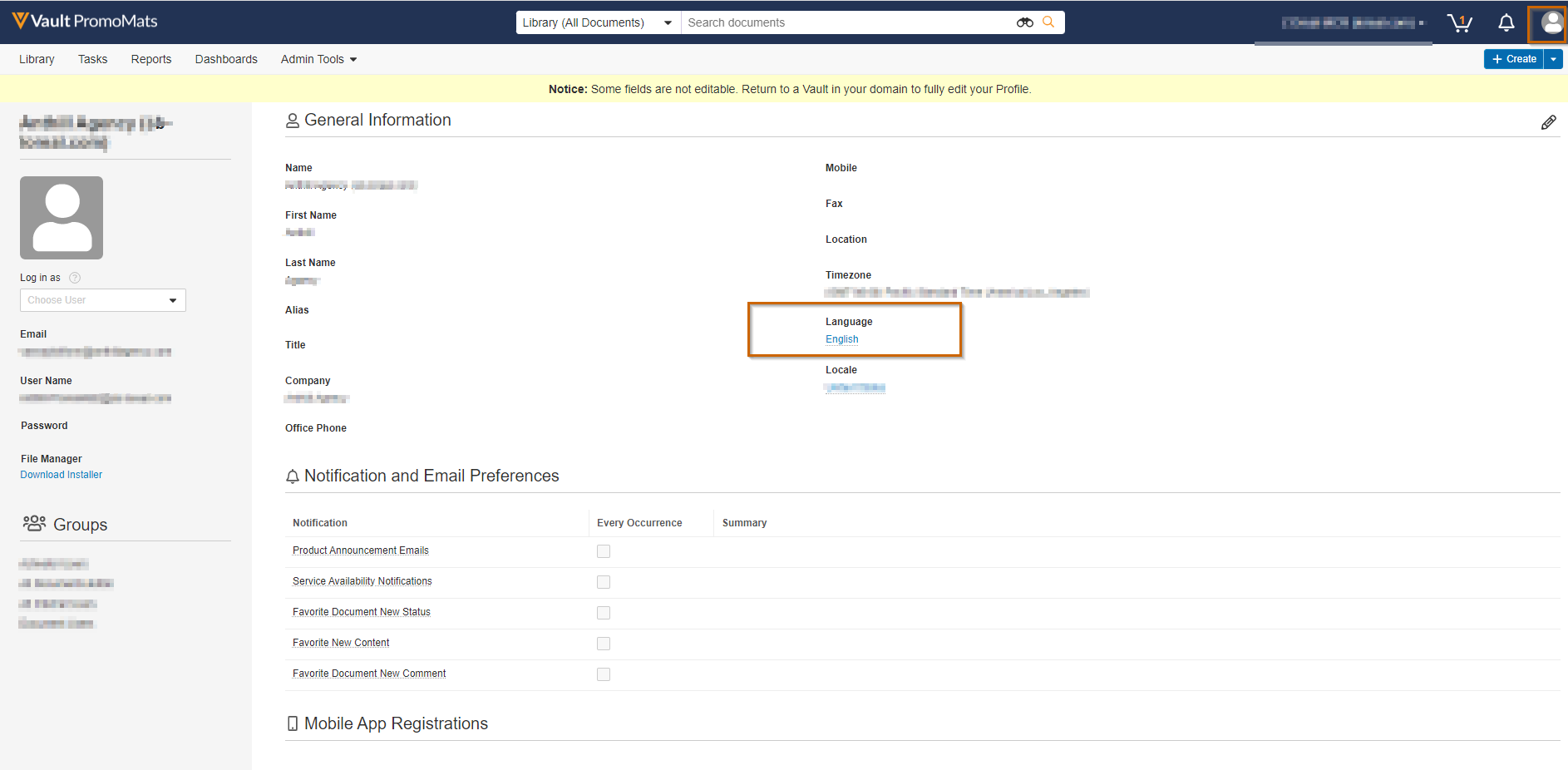This screenshot has width=1568, height=770.
Task: Tick the Favorite New Content checkbox
Action: coord(604,644)
